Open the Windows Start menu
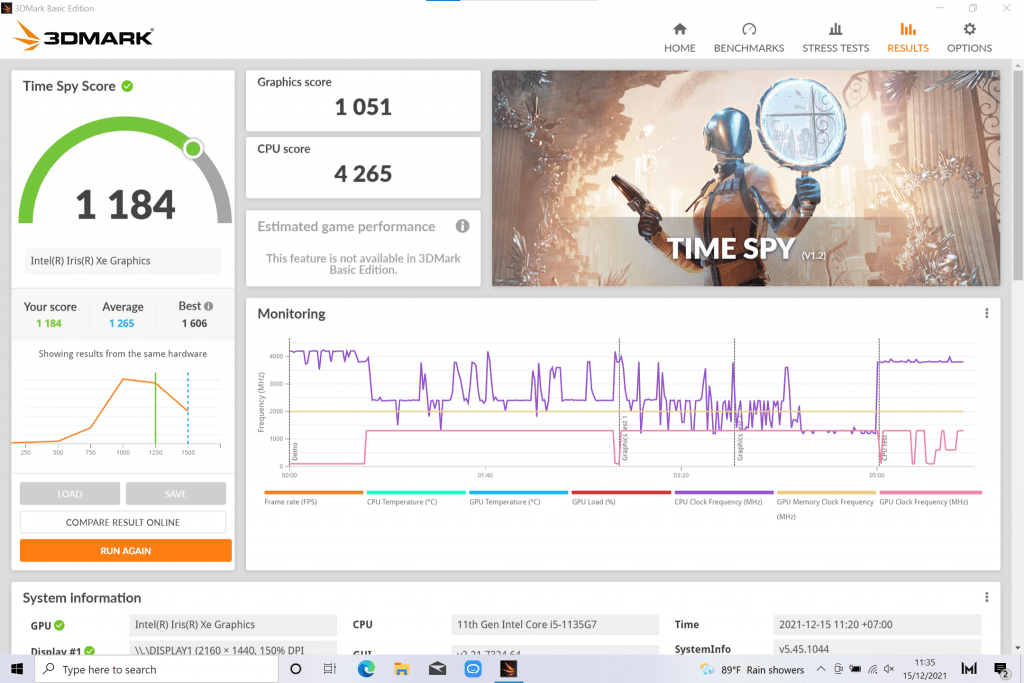1024x683 pixels. [17, 669]
